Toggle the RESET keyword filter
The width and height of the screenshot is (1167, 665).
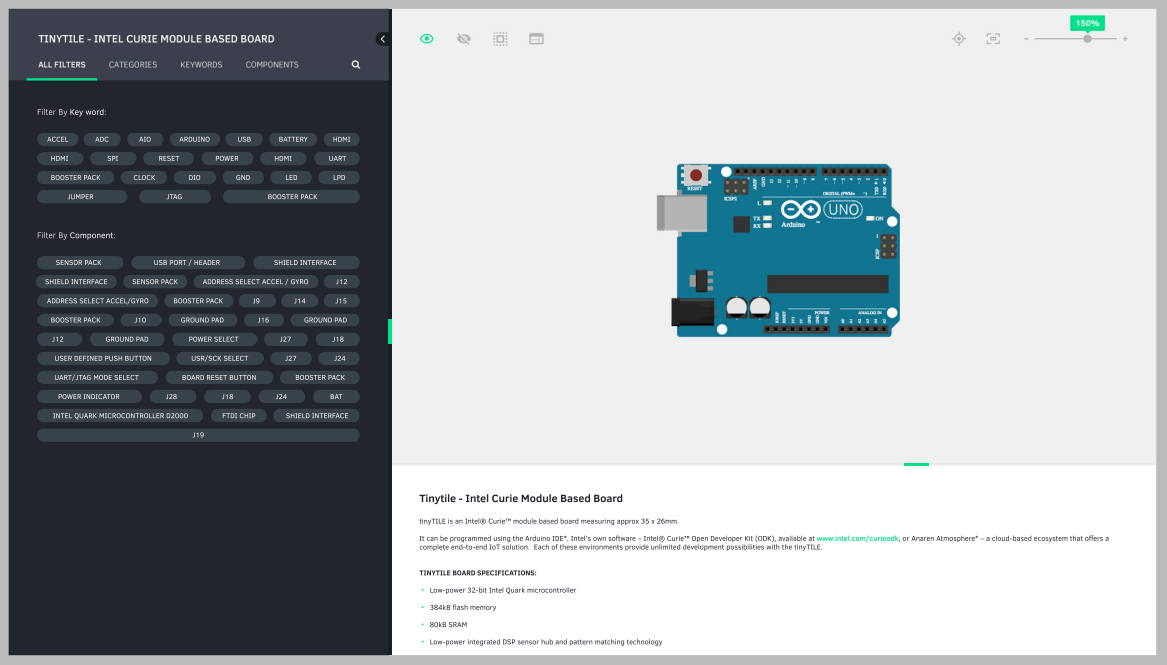(x=169, y=158)
